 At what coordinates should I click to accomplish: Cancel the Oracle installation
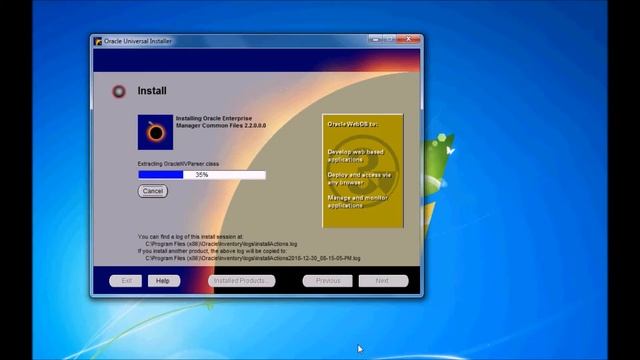[153, 191]
